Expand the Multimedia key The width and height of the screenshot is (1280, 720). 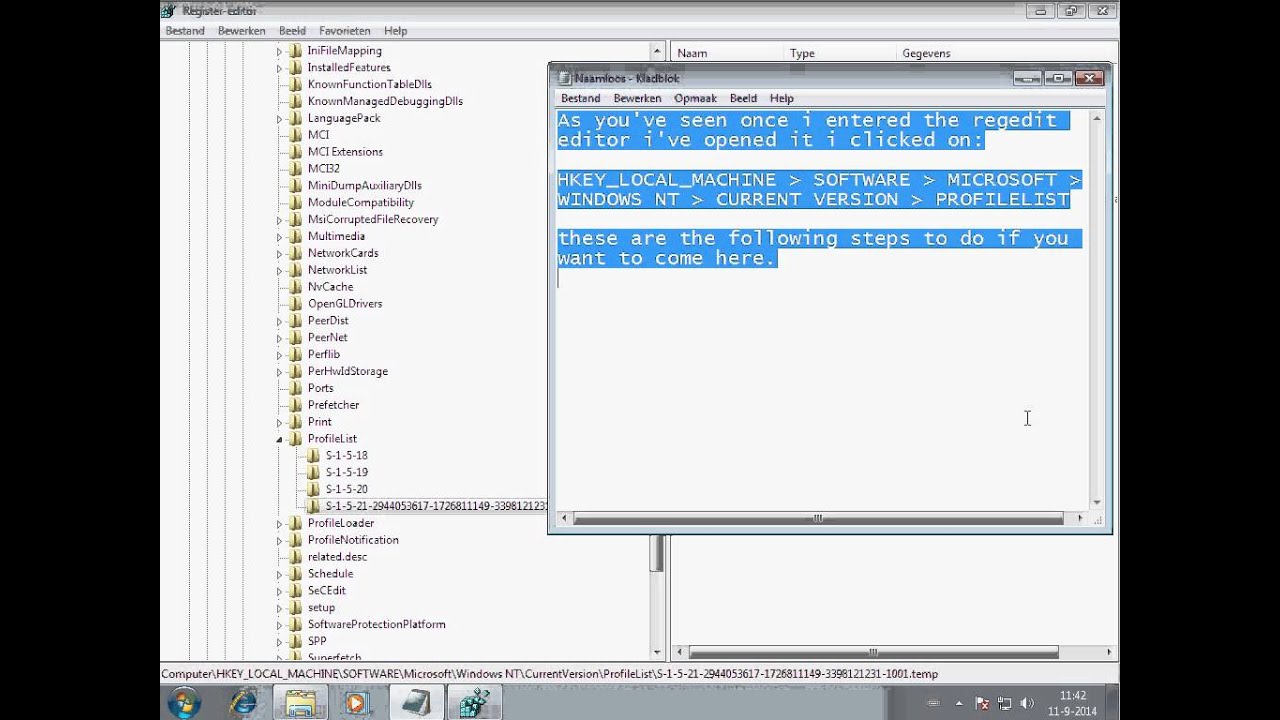[279, 237]
